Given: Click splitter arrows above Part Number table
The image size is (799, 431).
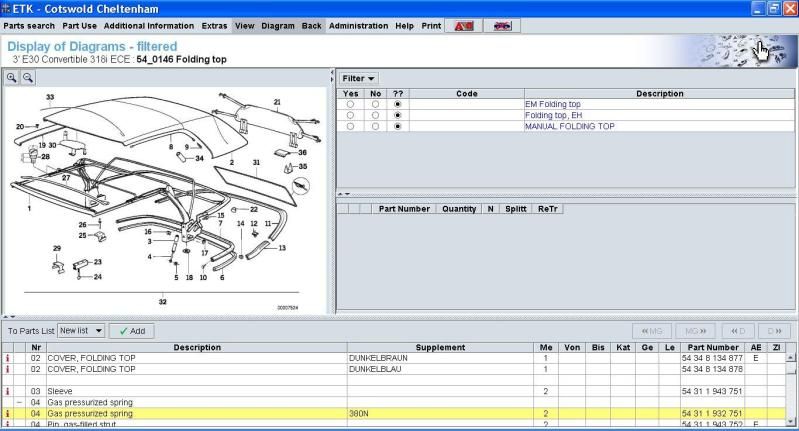Looking at the screenshot, I should 344,194.
